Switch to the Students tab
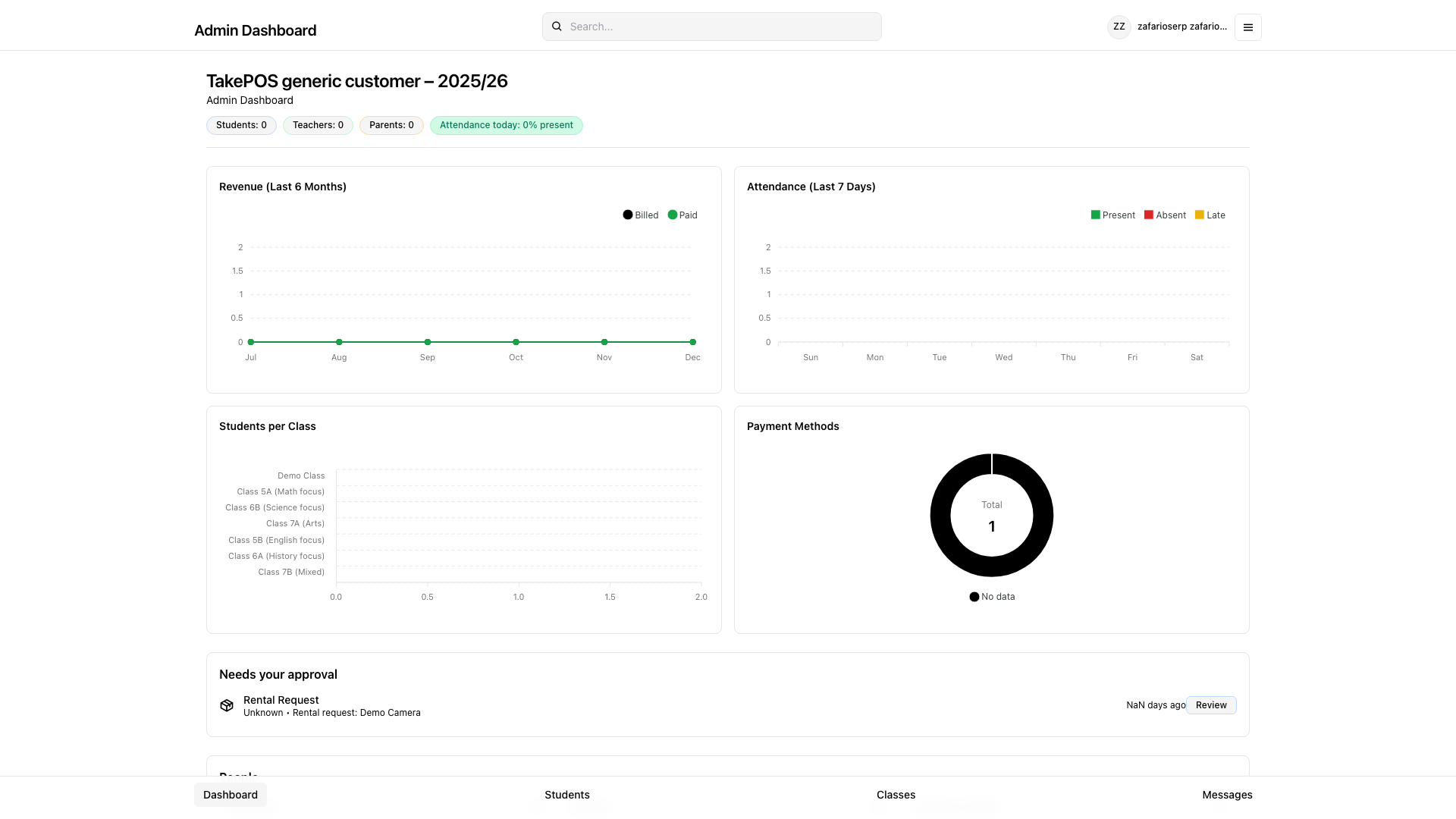Image resolution: width=1456 pixels, height=819 pixels. tap(567, 795)
